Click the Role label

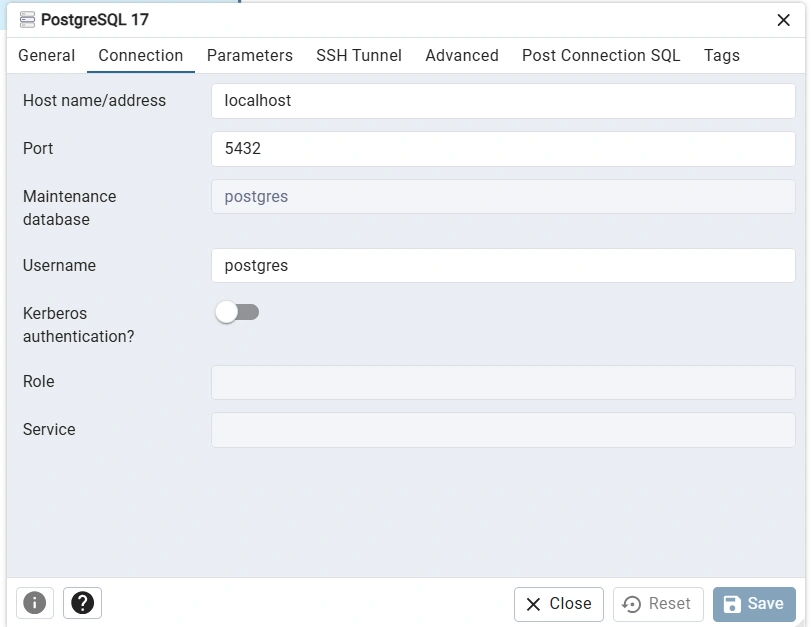38,382
